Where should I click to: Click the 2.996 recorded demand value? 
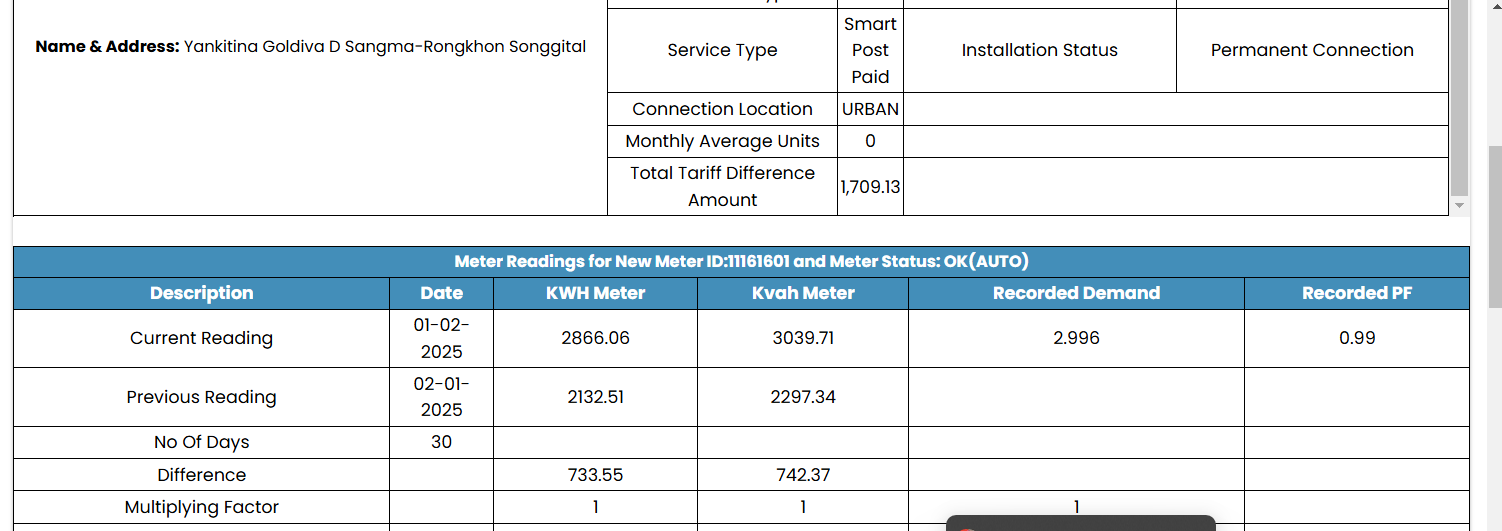point(1076,338)
